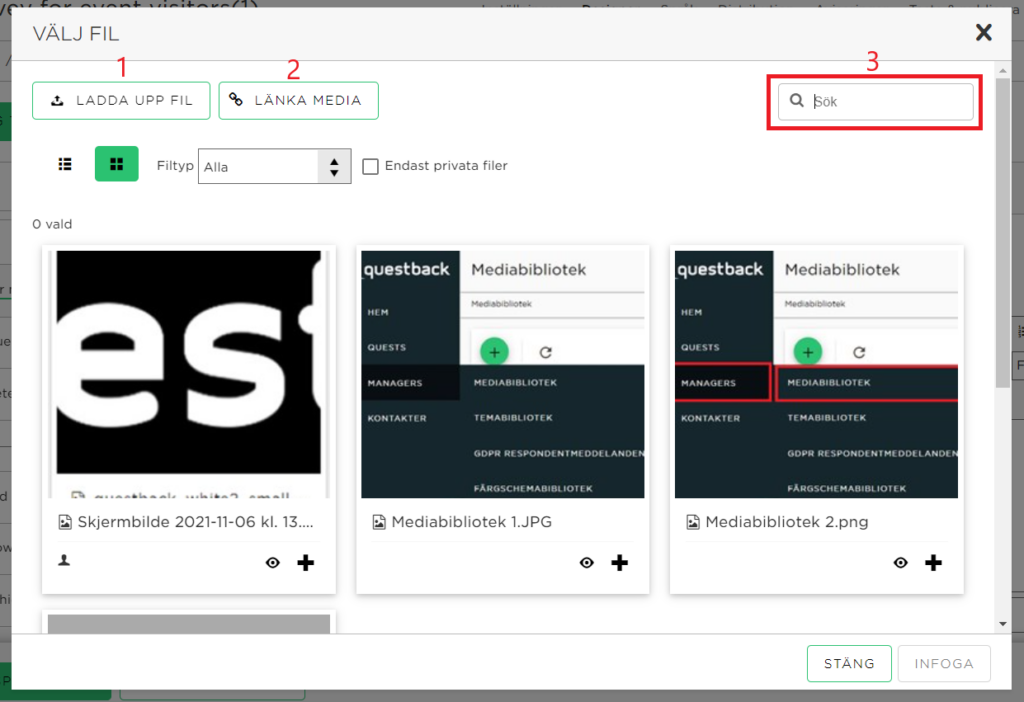Add Mediabibliotek 1.JPG with plus icon
Screen dimensions: 1024x702
click(619, 562)
